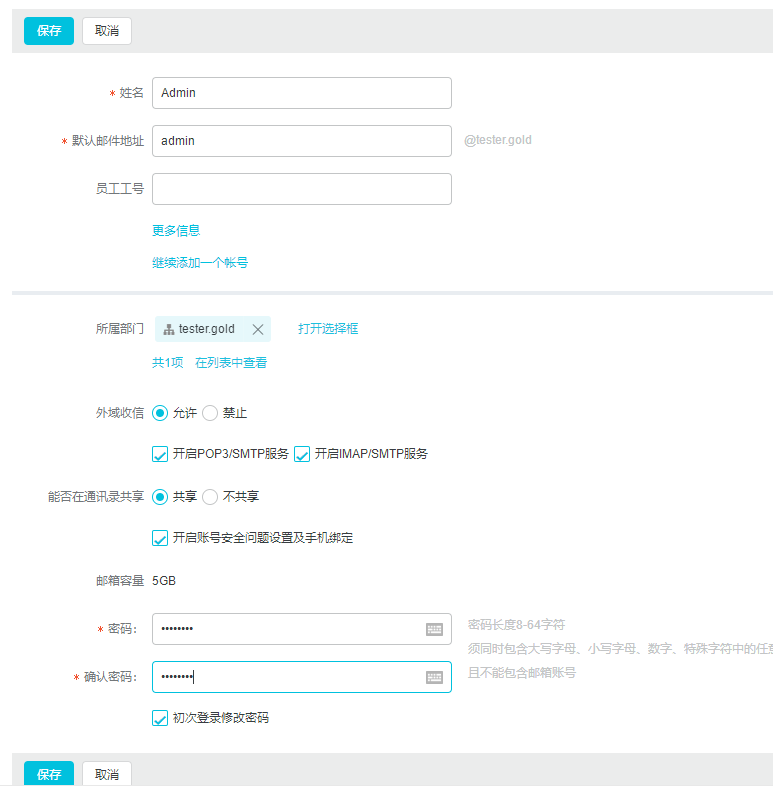Click the bottom 取消 button

click(107, 774)
